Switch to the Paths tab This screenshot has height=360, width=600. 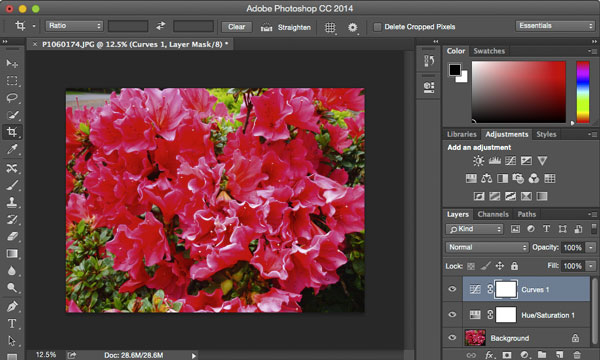pos(527,214)
